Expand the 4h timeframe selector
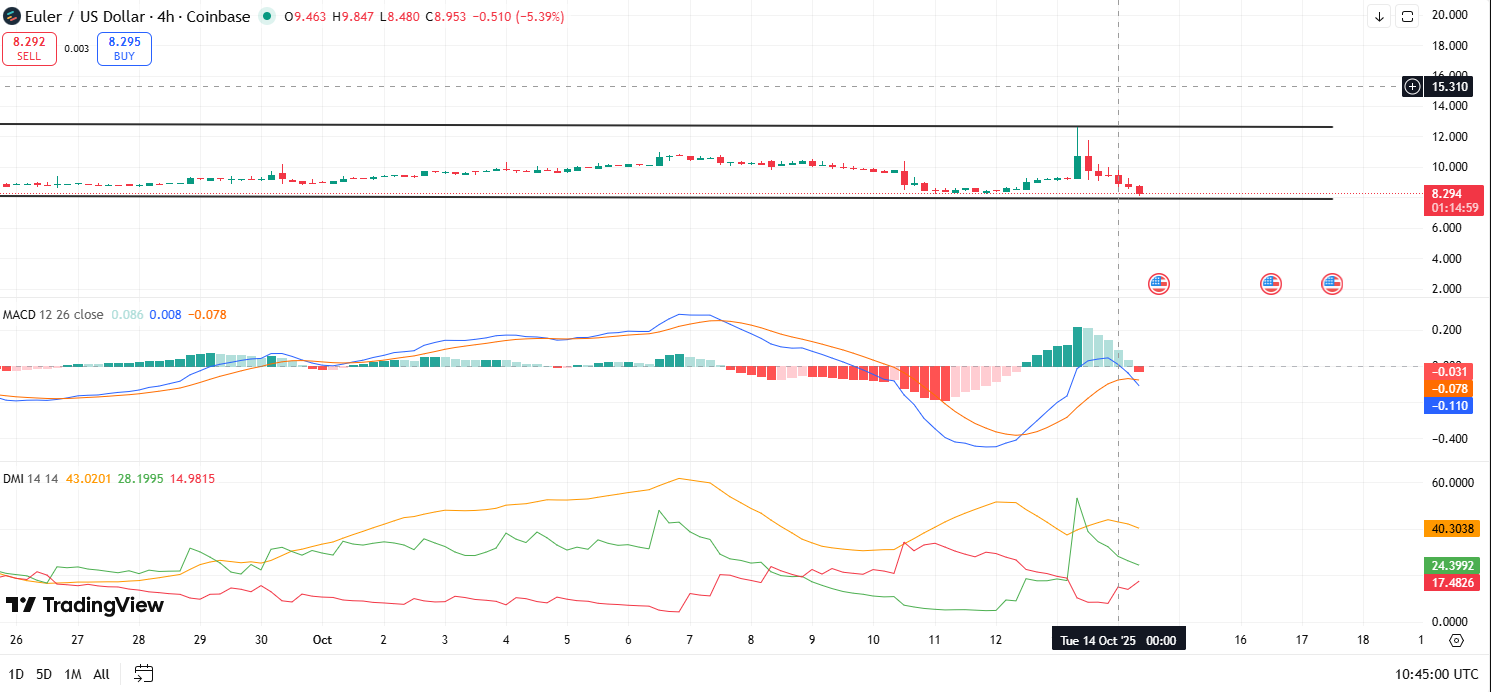The width and height of the screenshot is (1491, 692). [x=165, y=16]
